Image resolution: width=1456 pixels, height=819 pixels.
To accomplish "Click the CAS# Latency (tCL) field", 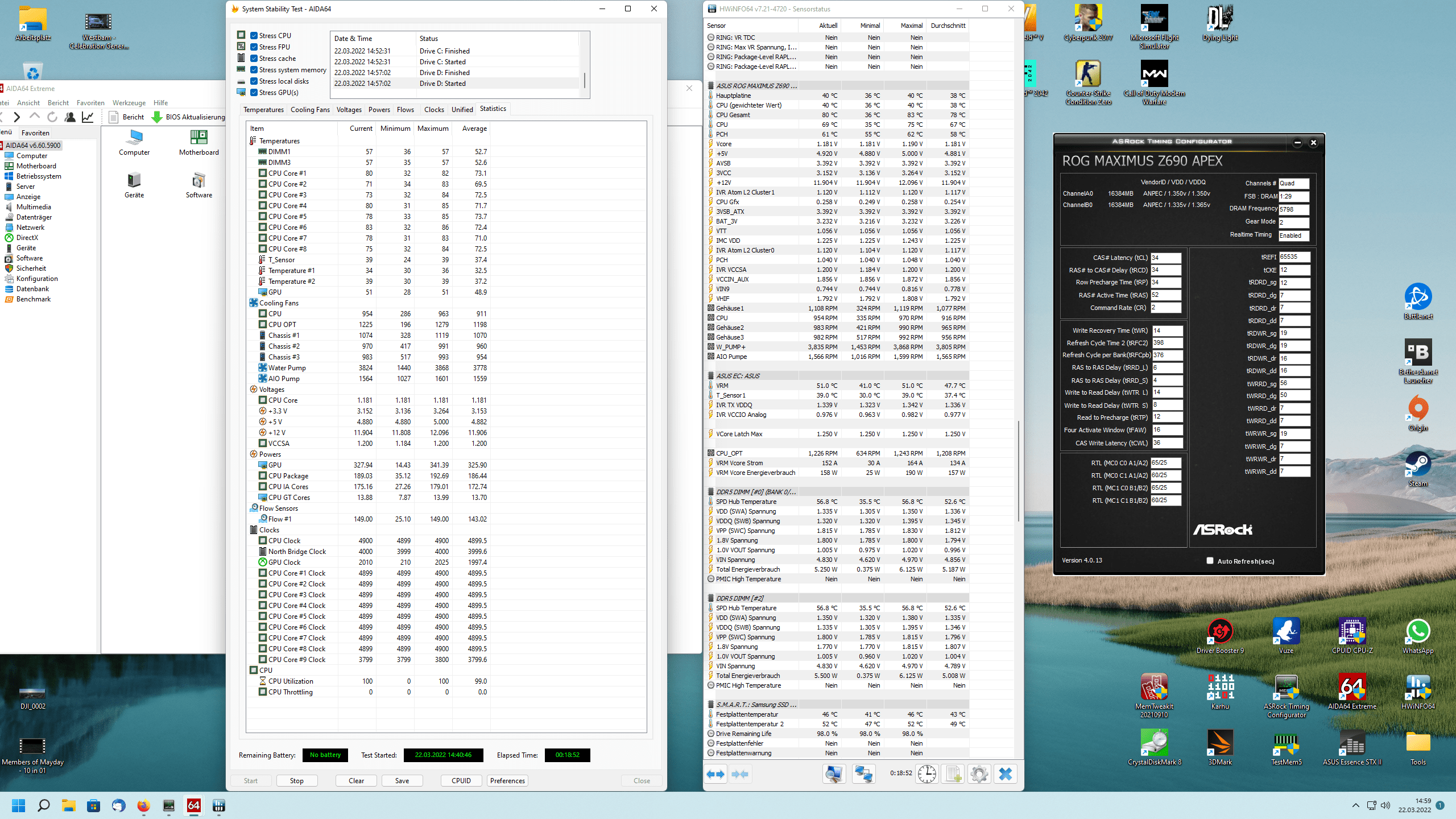I will tap(1165, 258).
